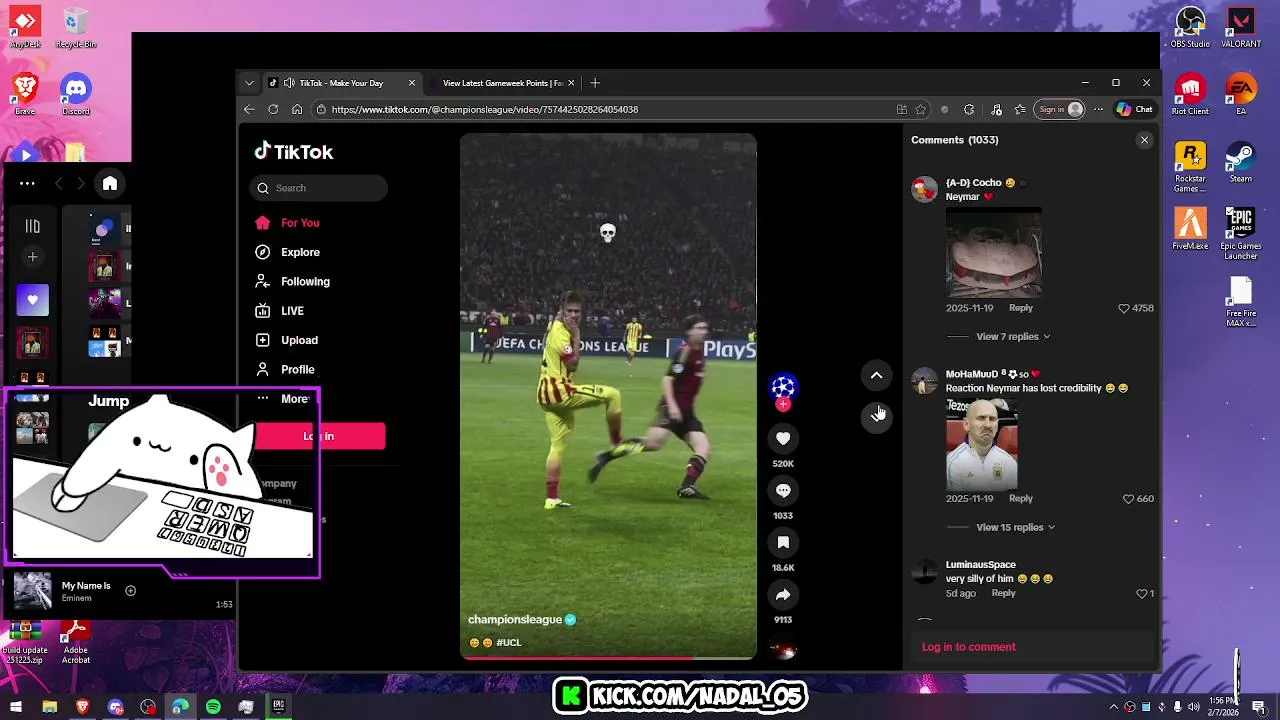Click the browser back arrow
This screenshot has width=1280, height=720.
[249, 109]
